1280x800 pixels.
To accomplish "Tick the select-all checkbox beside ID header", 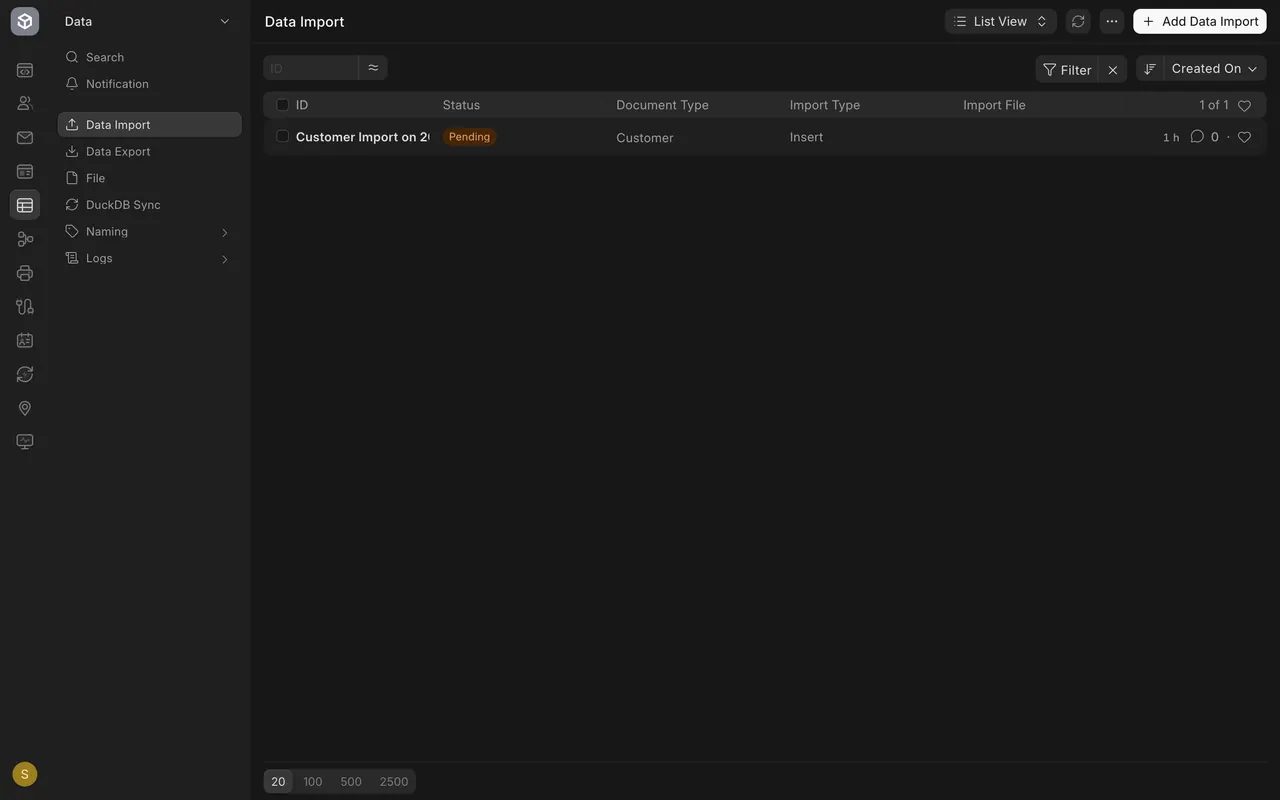I will [282, 105].
